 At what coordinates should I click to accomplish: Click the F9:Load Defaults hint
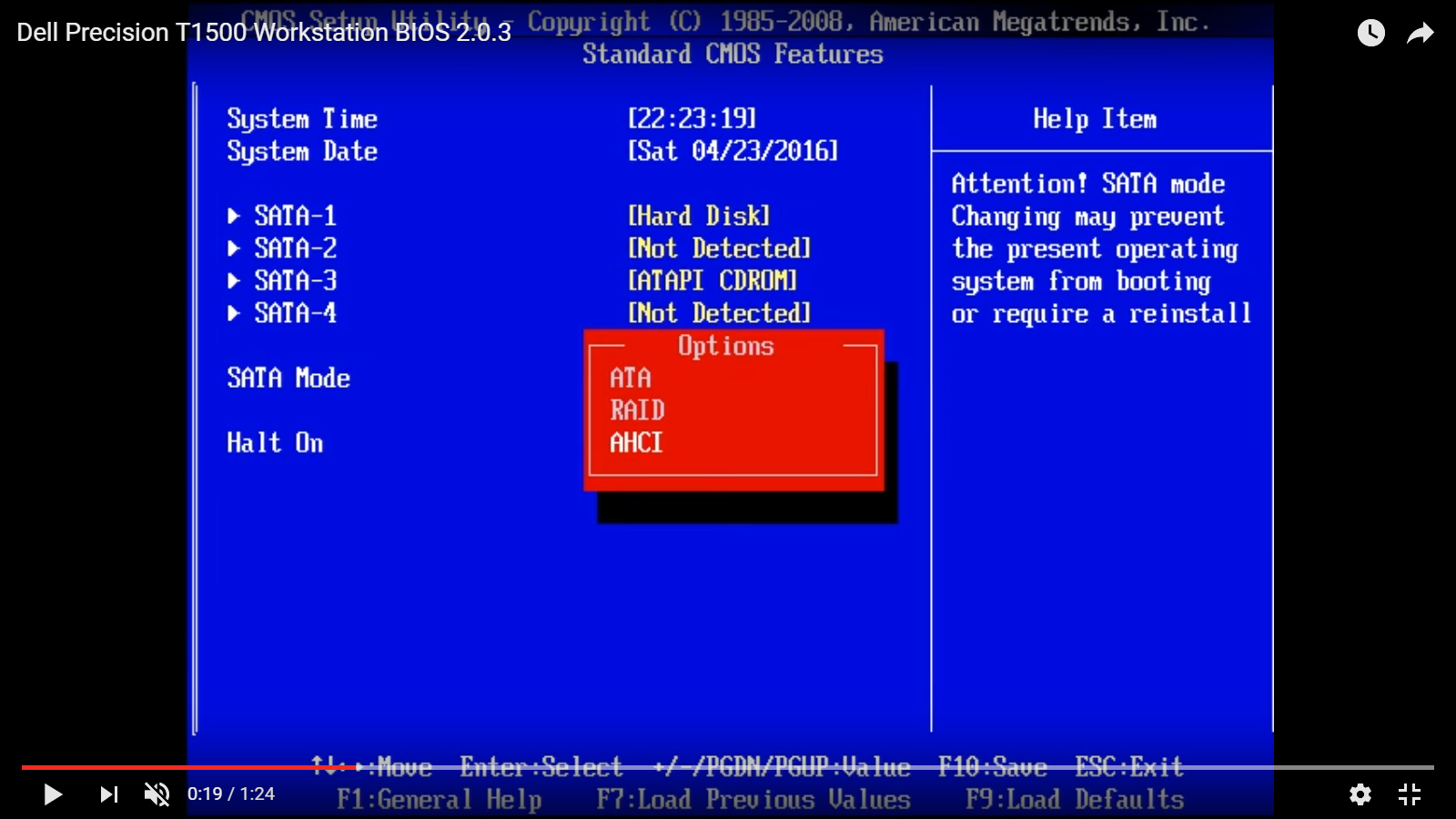point(1075,800)
